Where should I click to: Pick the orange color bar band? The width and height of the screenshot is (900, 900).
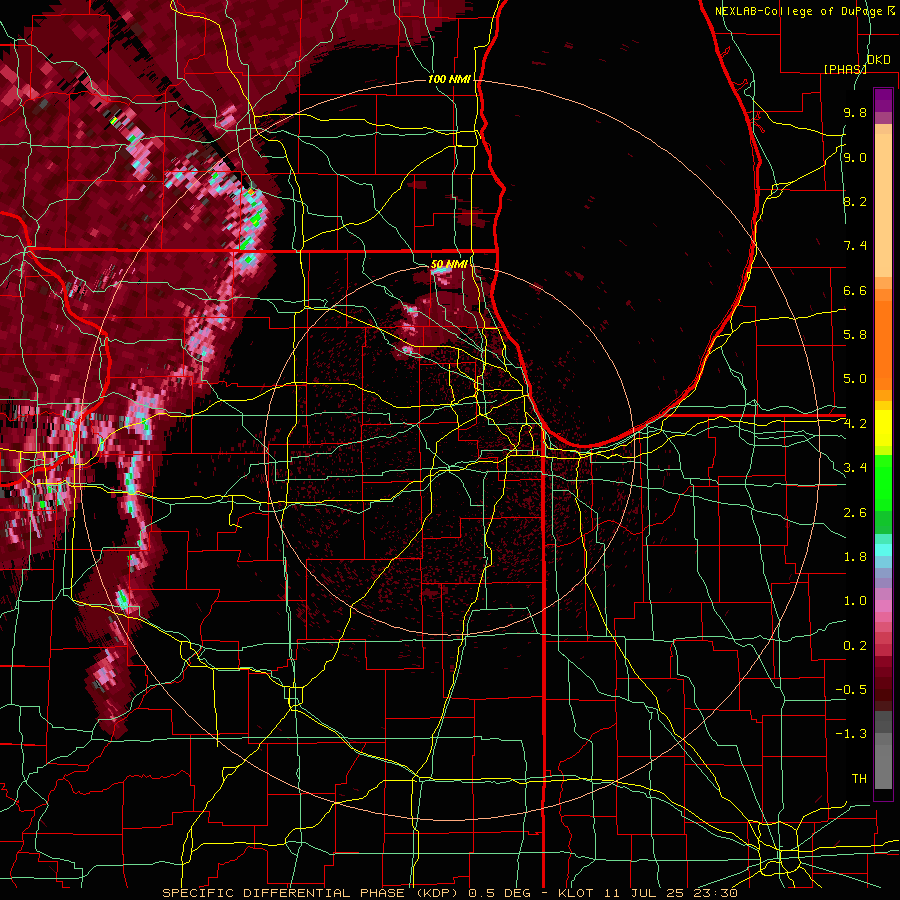(x=883, y=345)
